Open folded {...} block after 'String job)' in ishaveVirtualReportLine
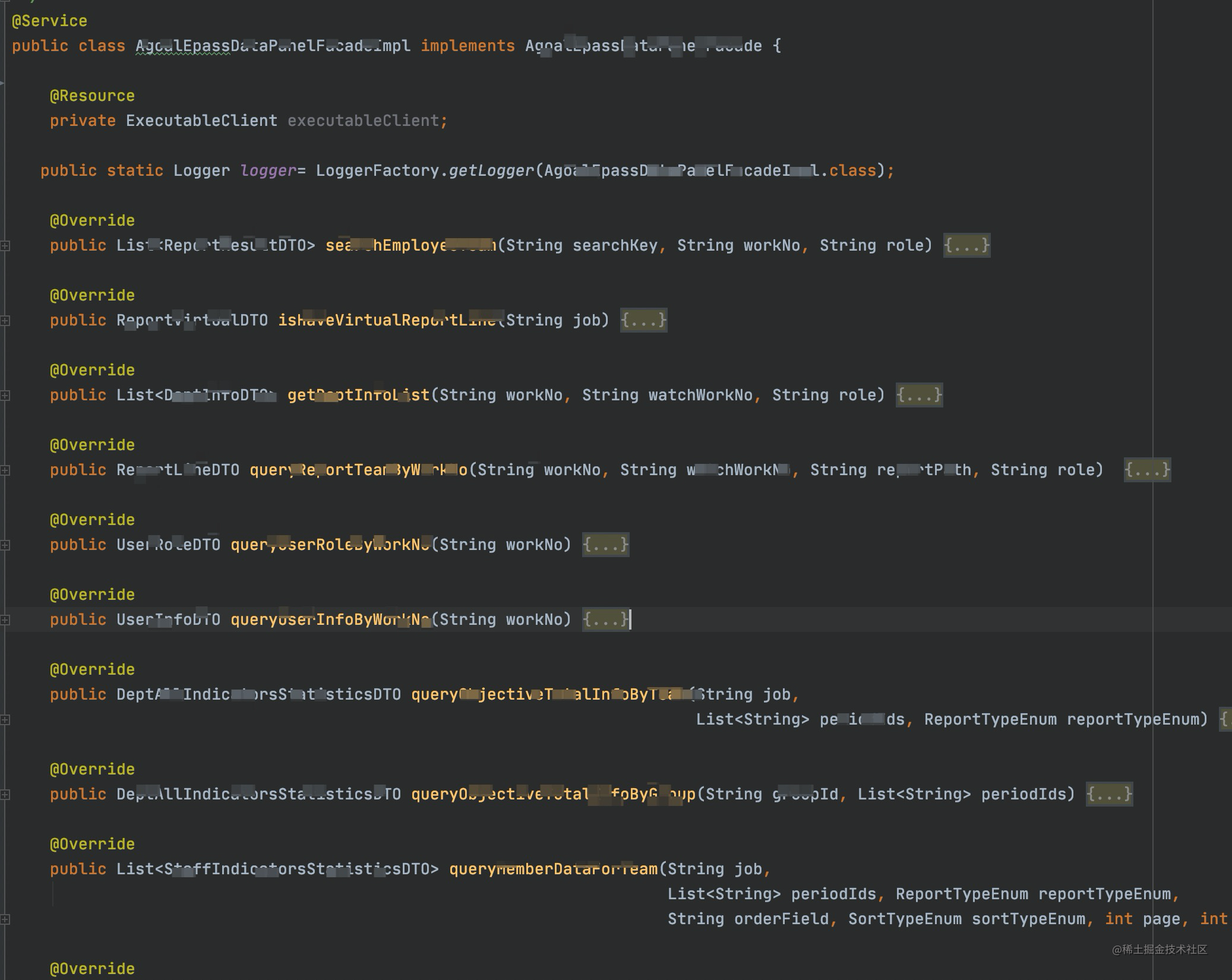The width and height of the screenshot is (1232, 980). 643,320
